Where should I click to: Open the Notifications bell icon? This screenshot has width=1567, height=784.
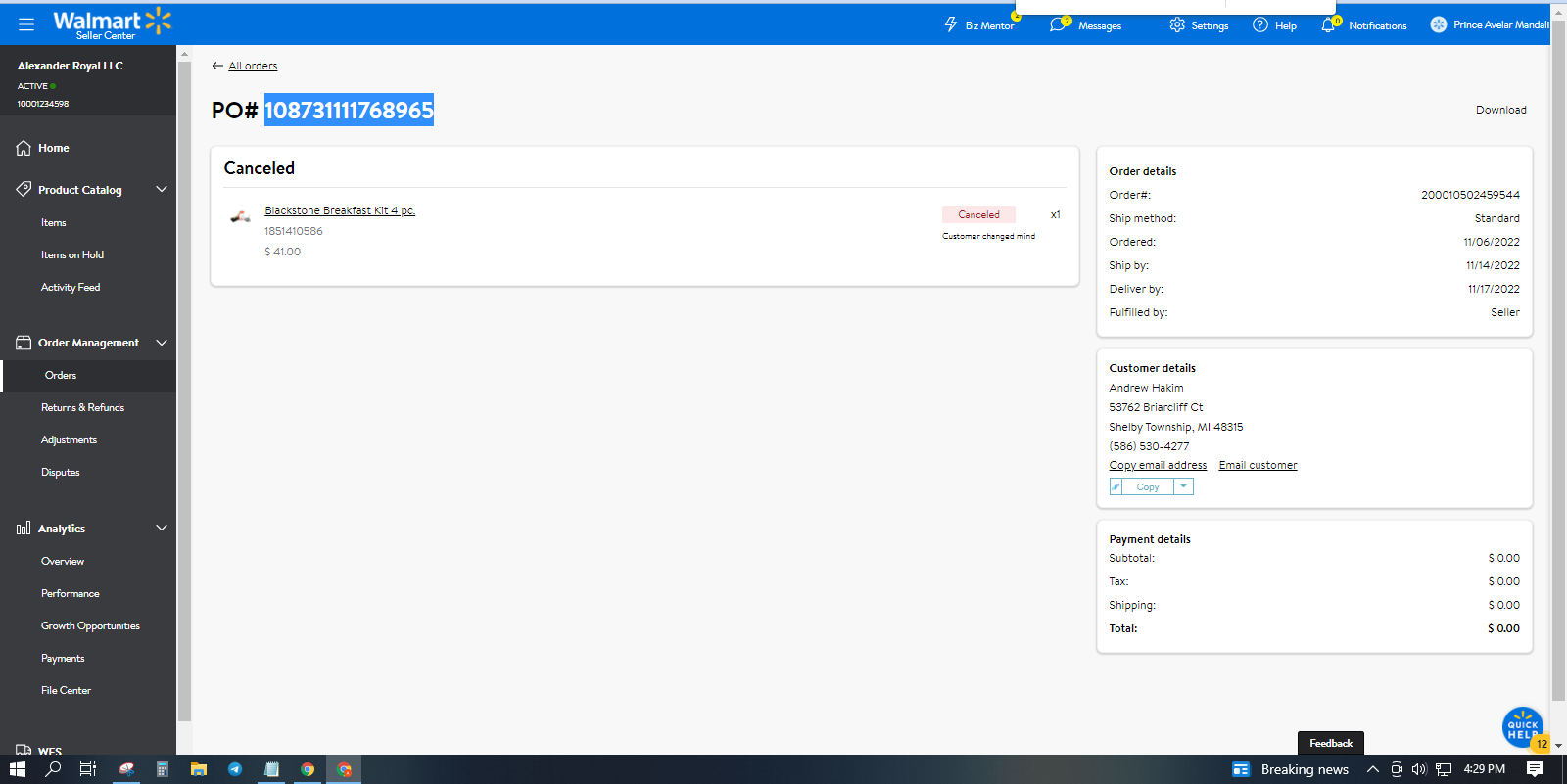(x=1328, y=24)
